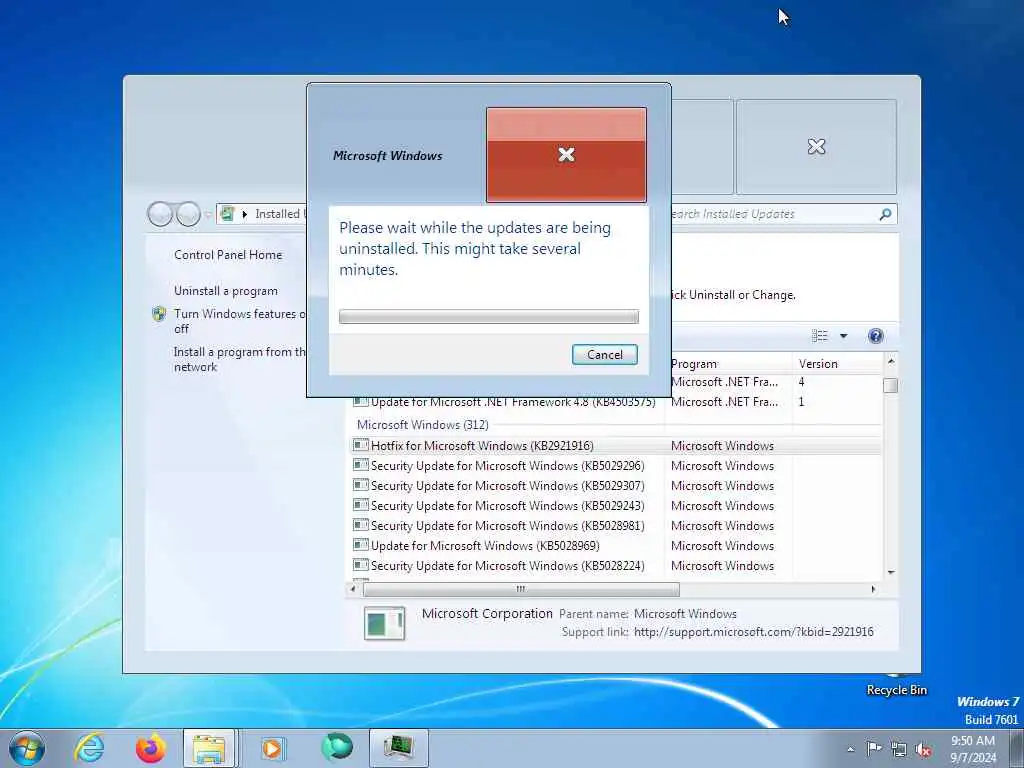Select Security Update KB5029307 row

point(616,486)
